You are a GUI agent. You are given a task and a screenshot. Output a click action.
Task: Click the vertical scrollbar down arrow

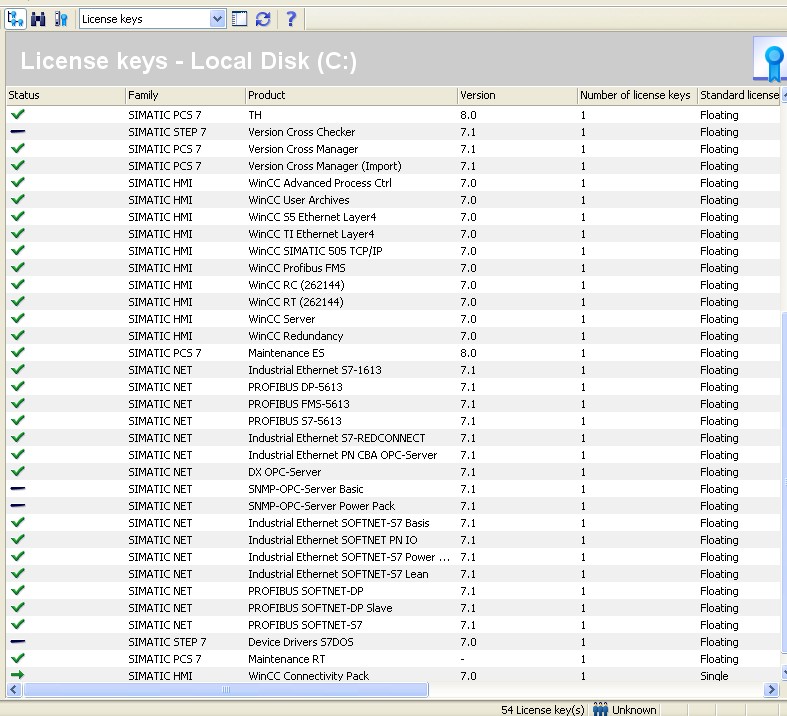tap(784, 672)
